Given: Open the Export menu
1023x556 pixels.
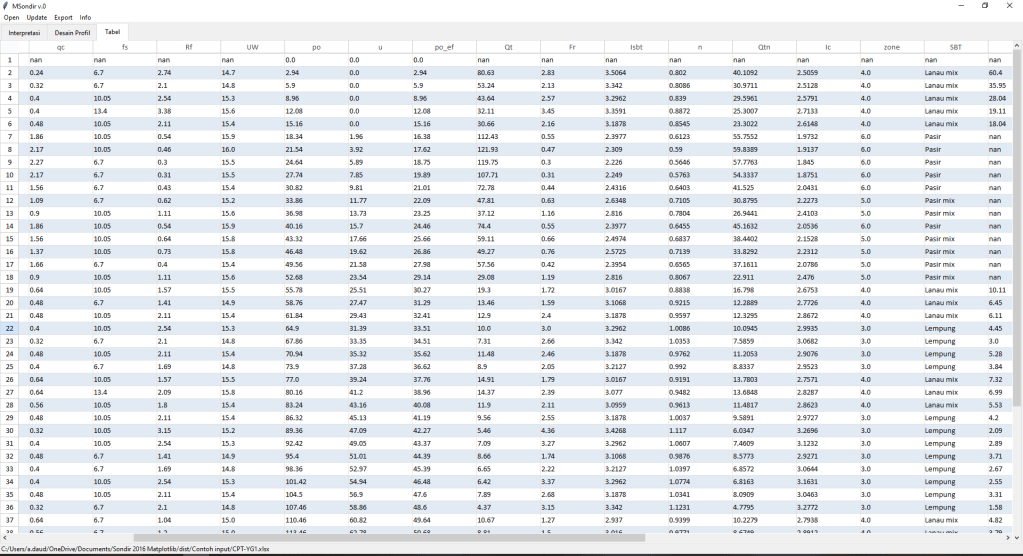Looking at the screenshot, I should tap(63, 18).
